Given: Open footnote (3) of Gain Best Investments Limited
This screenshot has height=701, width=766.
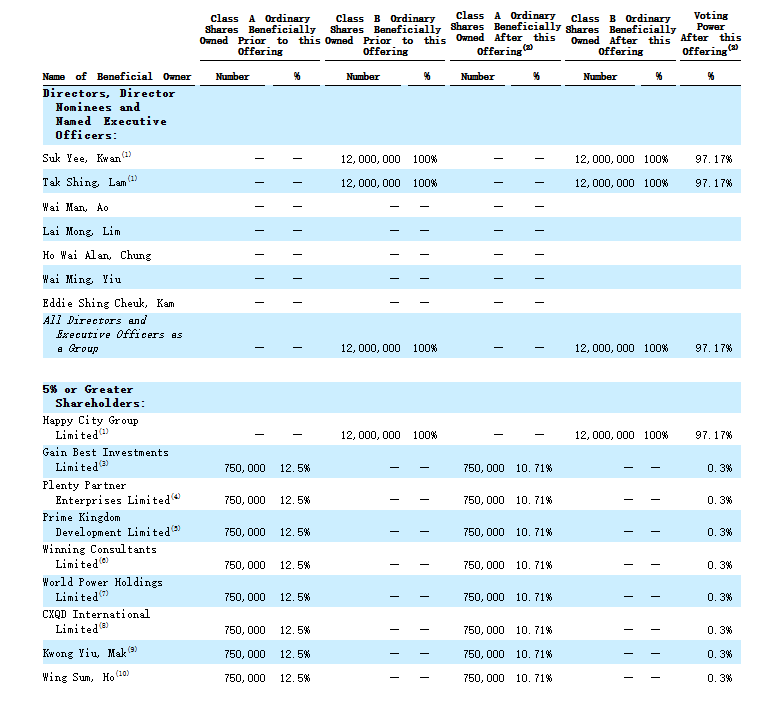Looking at the screenshot, I should point(104,464).
